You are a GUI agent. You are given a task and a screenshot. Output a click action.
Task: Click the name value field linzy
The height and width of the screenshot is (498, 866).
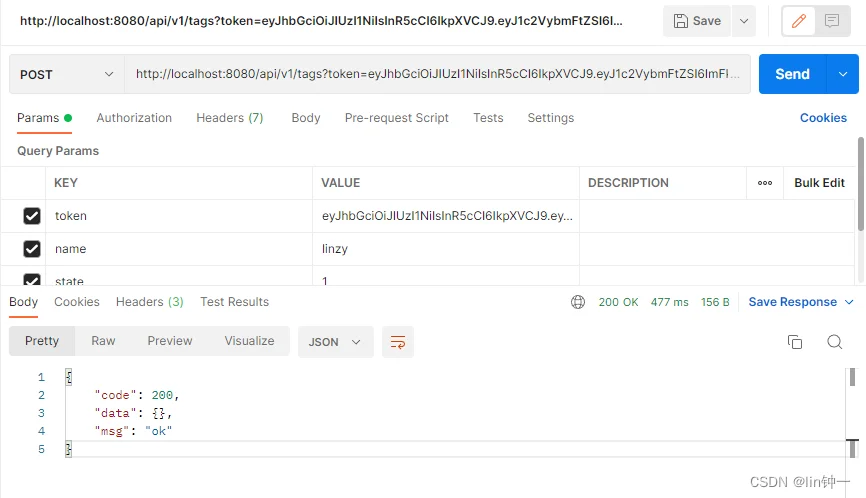(446, 249)
